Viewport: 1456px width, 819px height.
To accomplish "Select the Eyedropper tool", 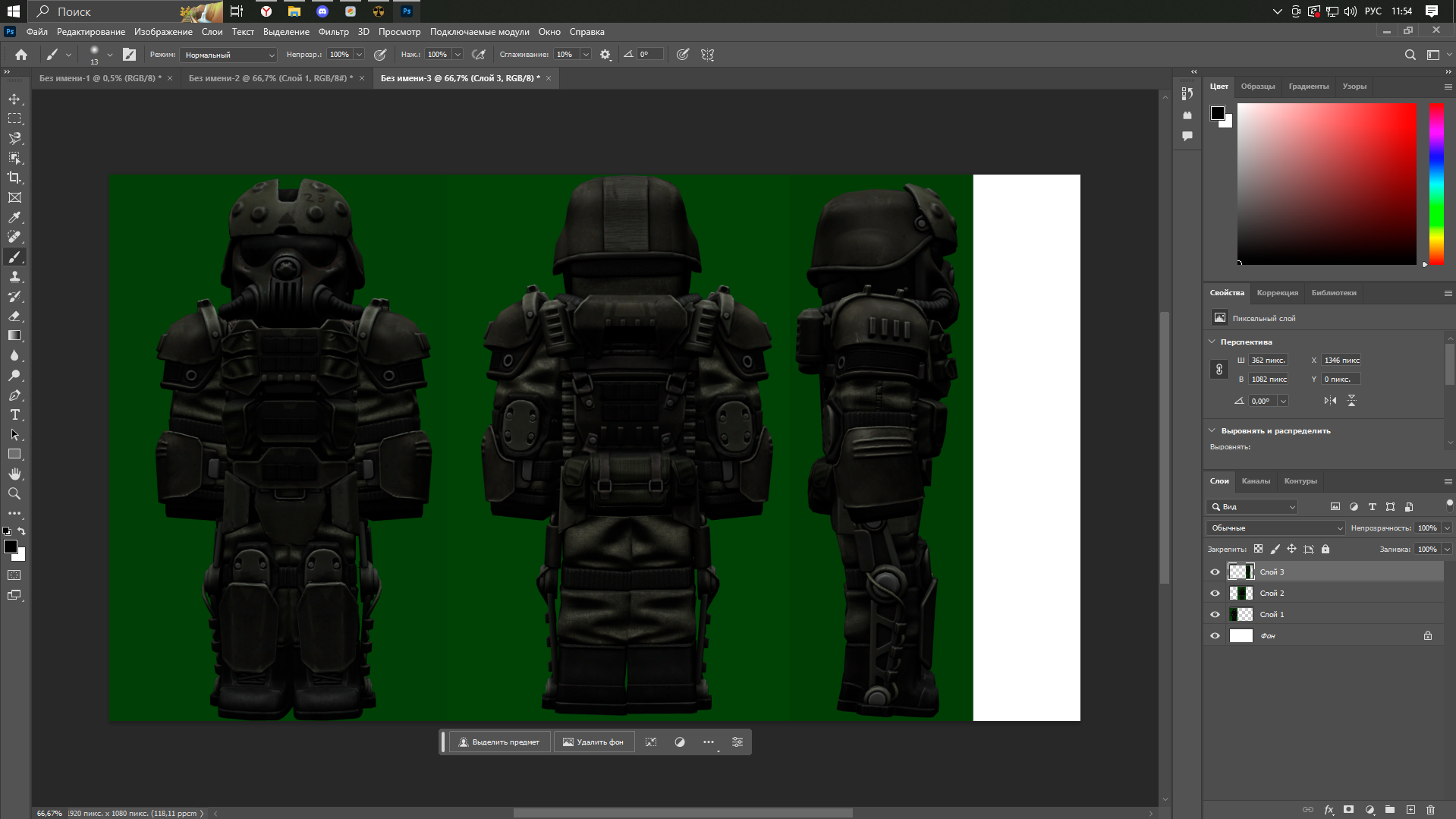I will [x=14, y=217].
